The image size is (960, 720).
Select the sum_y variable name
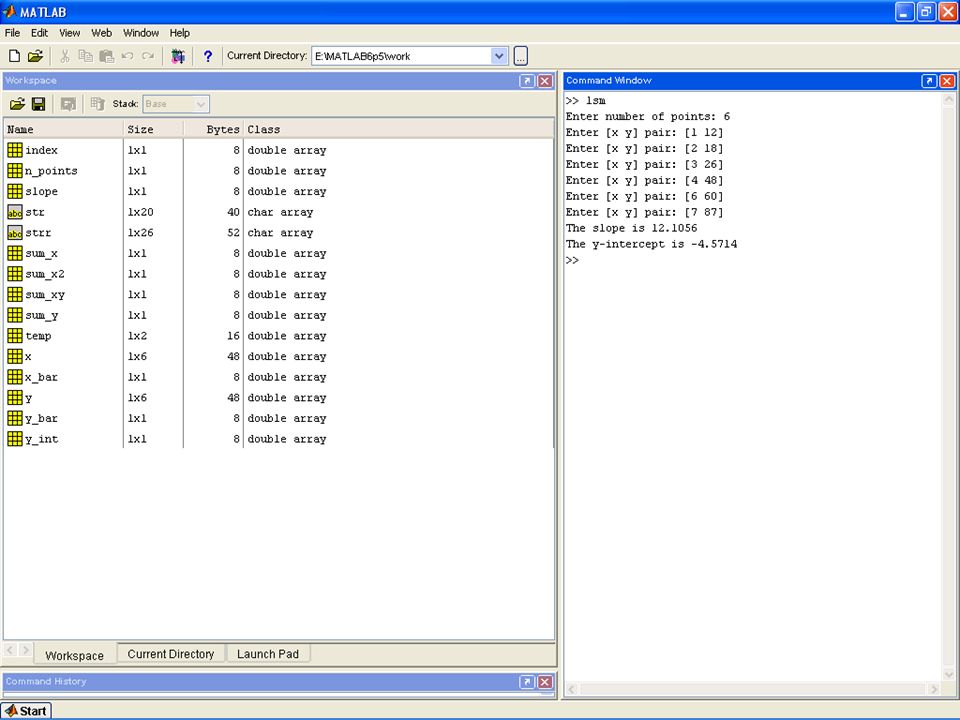[x=41, y=315]
